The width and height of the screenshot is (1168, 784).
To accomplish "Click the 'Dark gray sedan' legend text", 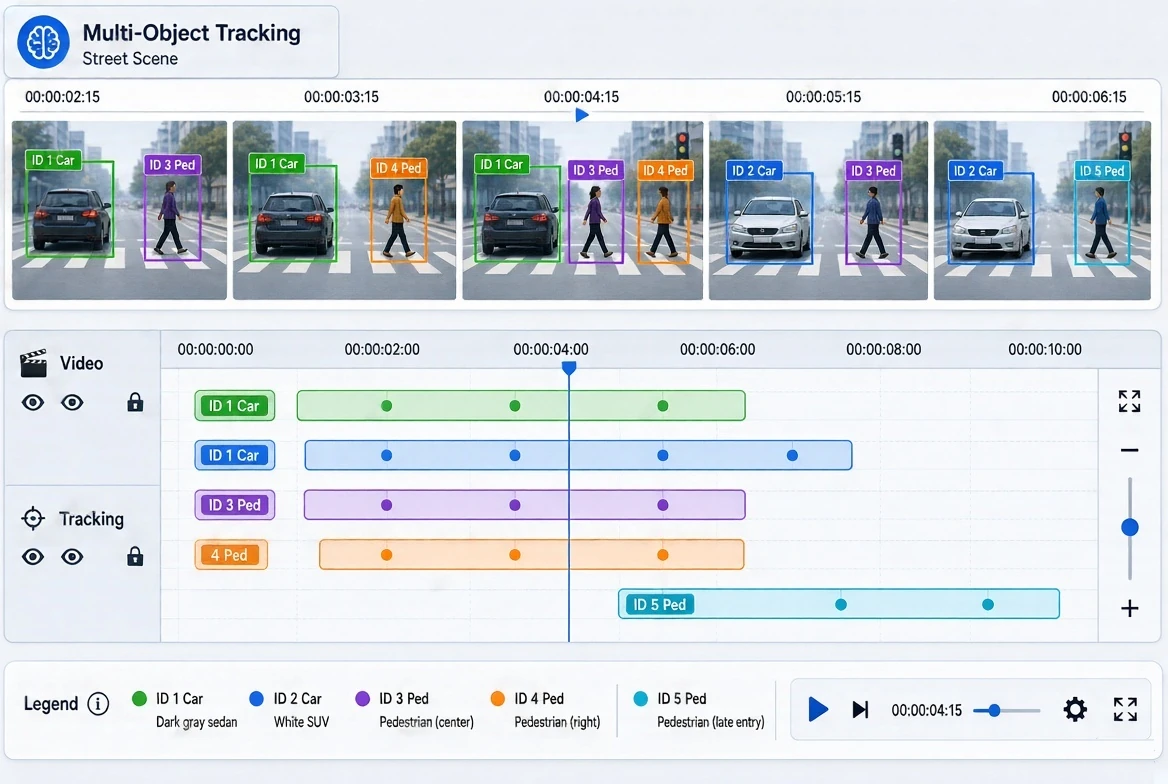I will [197, 722].
